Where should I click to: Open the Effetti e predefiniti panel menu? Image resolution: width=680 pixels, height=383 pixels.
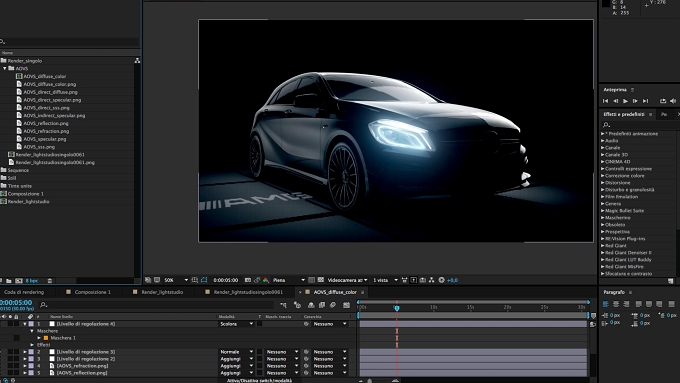pos(651,115)
